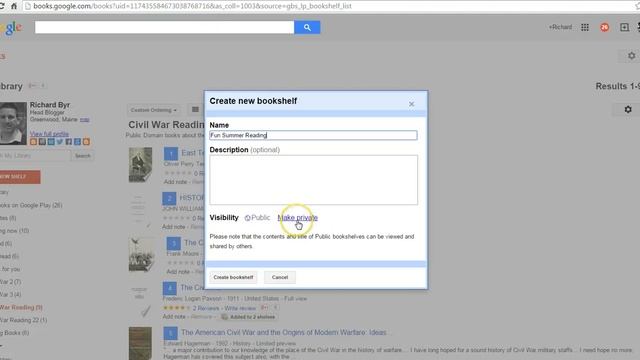Open the Civil War Reading 22 (1) shelf
The height and width of the screenshot is (360, 640).
pos(23,320)
